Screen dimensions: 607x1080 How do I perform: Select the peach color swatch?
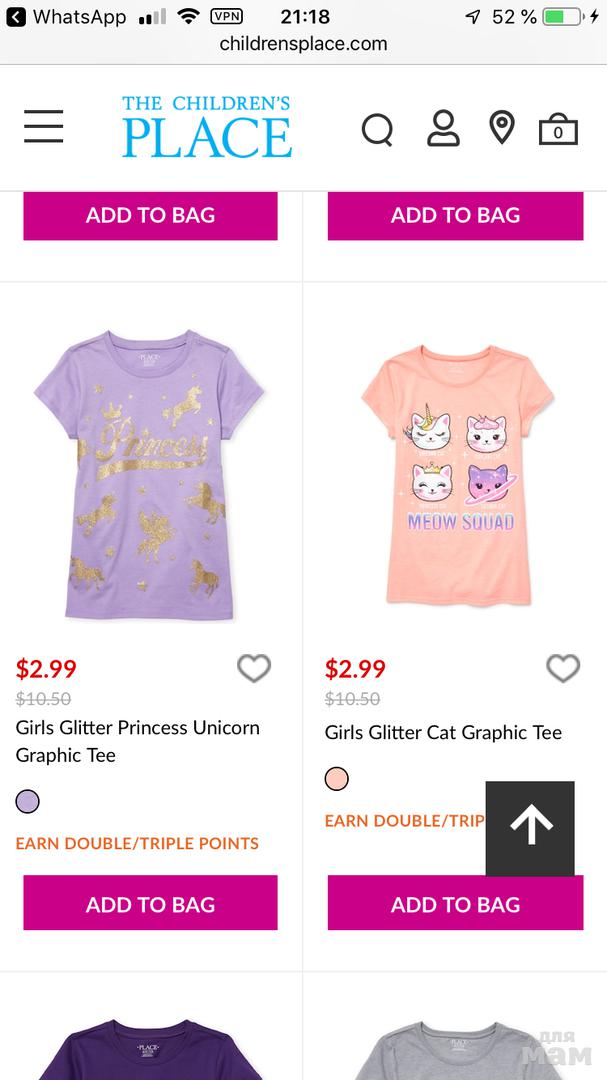point(337,778)
